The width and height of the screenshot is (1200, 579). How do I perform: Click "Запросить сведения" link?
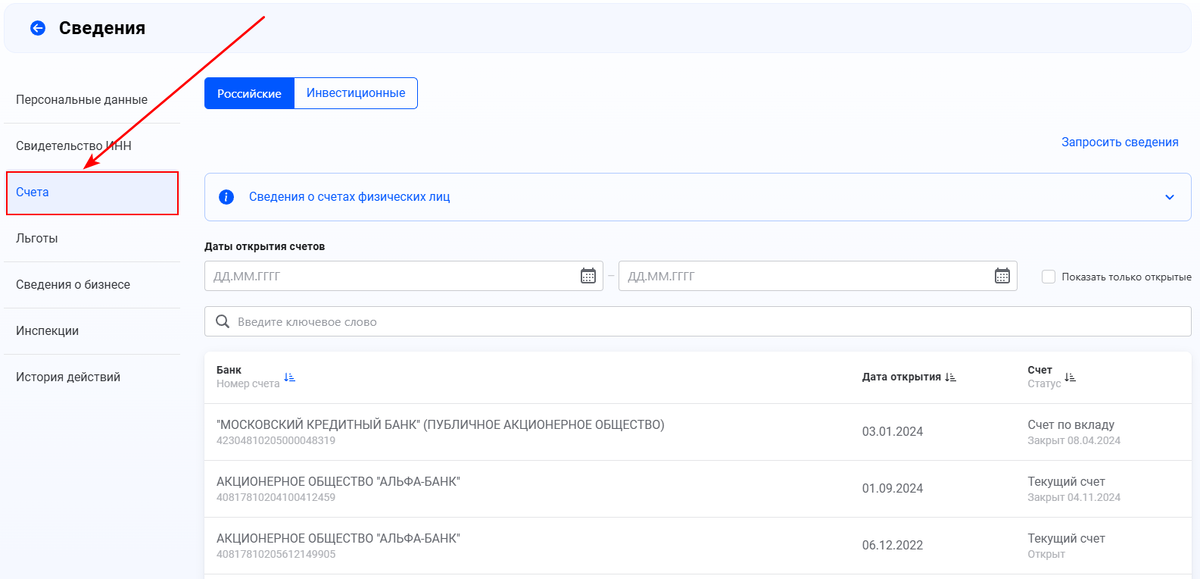[x=1119, y=142]
